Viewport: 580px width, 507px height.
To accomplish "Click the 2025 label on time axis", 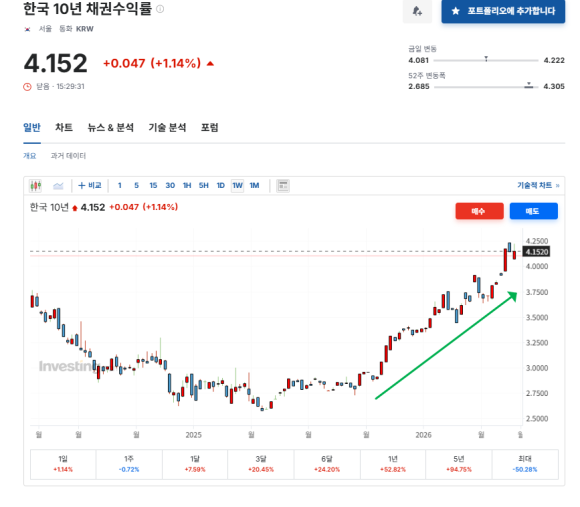I will click(193, 435).
